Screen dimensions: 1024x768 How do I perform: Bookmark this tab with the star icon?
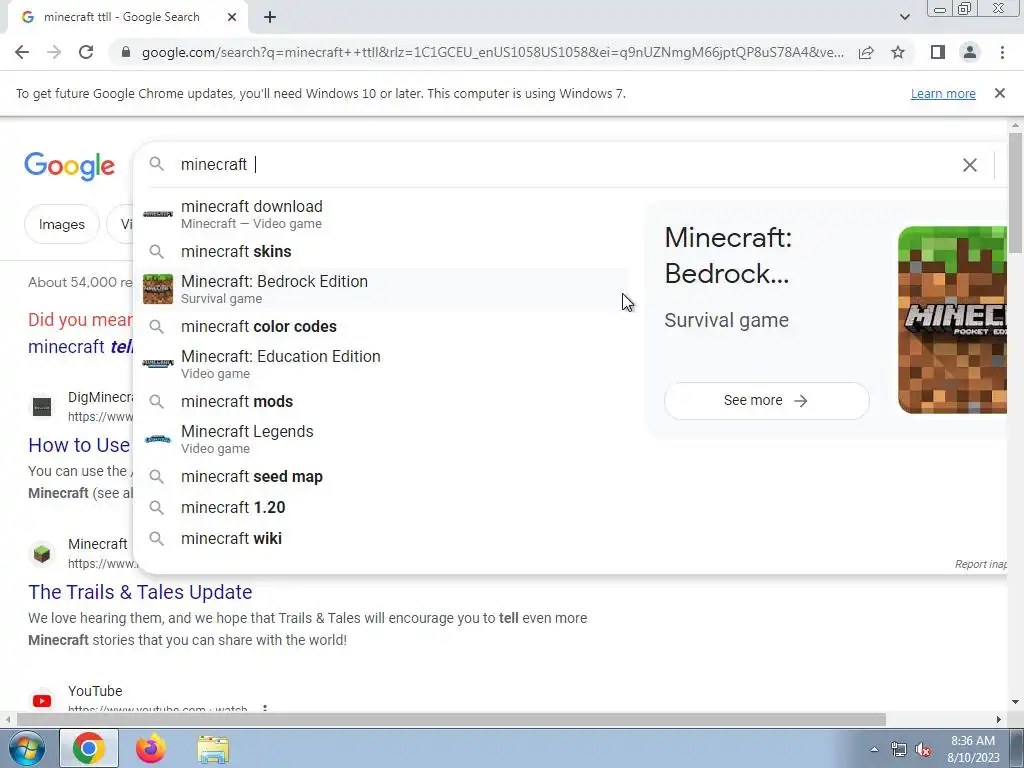coord(898,52)
